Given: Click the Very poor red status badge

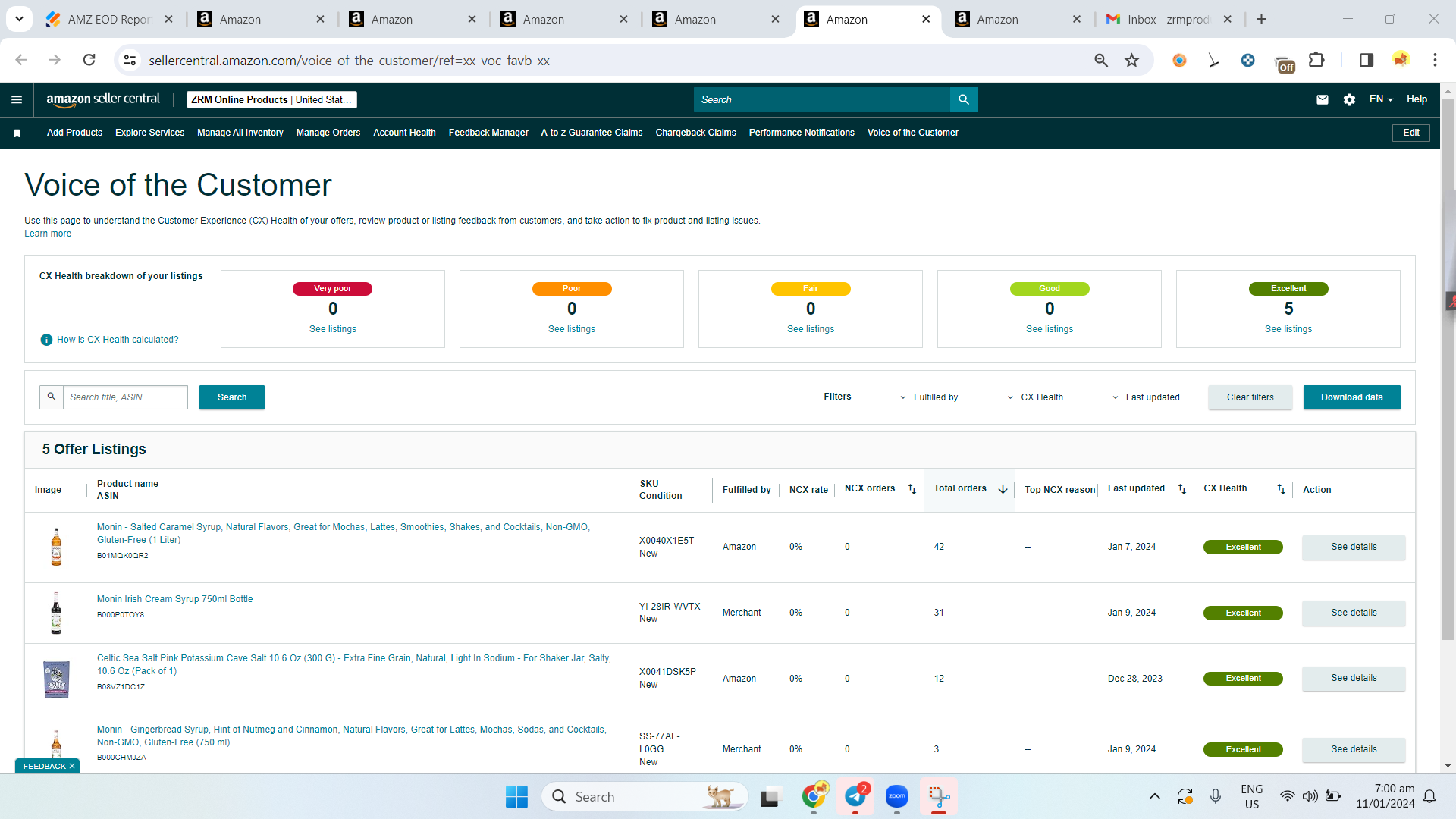Looking at the screenshot, I should 332,289.
